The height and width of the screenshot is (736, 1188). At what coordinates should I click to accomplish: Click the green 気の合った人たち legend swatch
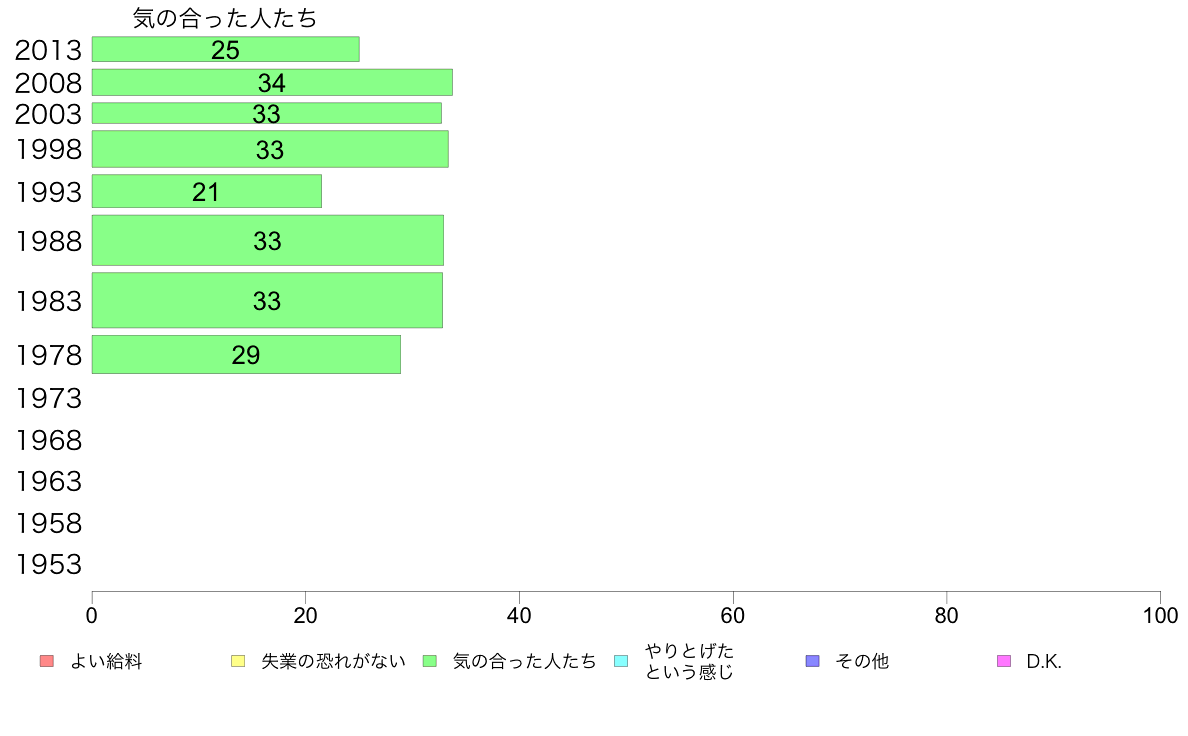[x=430, y=661]
